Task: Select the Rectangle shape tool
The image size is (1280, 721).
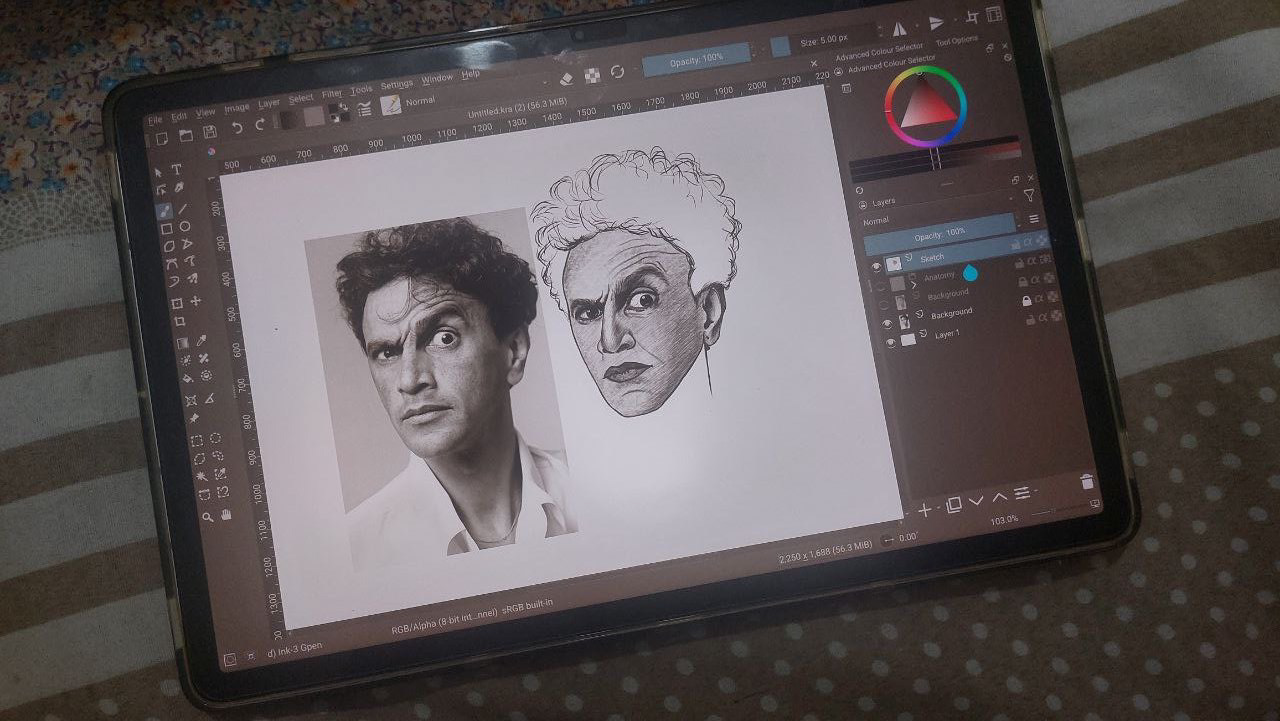Action: tap(165, 229)
